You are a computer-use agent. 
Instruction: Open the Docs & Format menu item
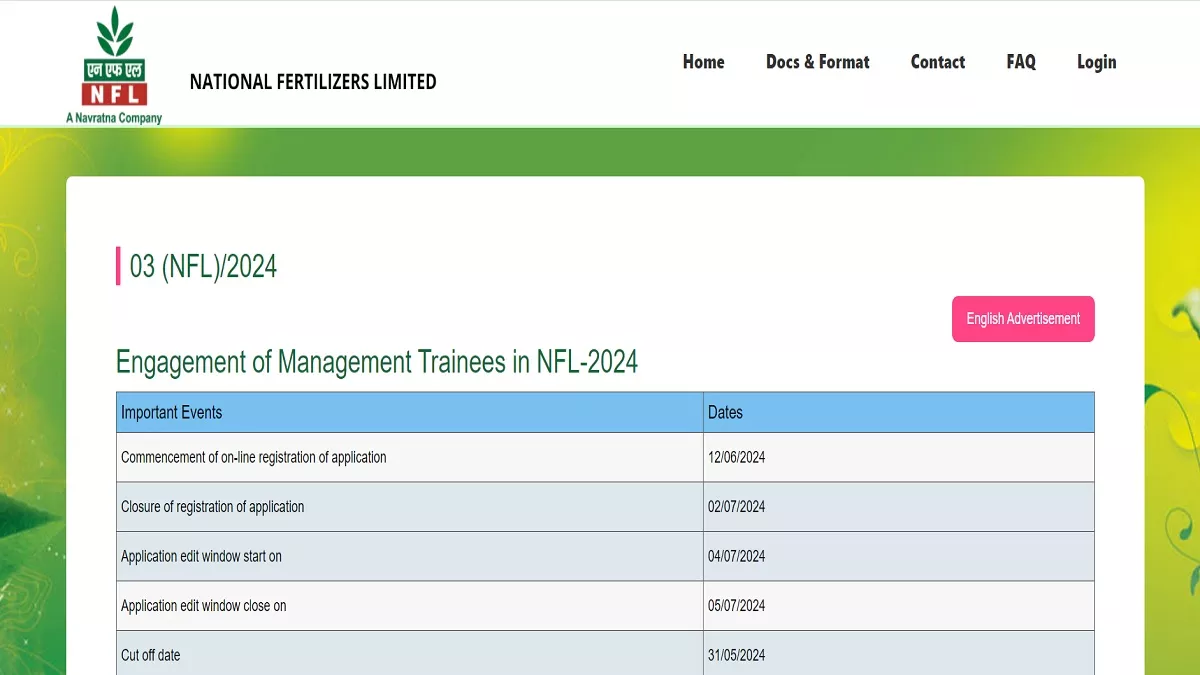point(817,62)
